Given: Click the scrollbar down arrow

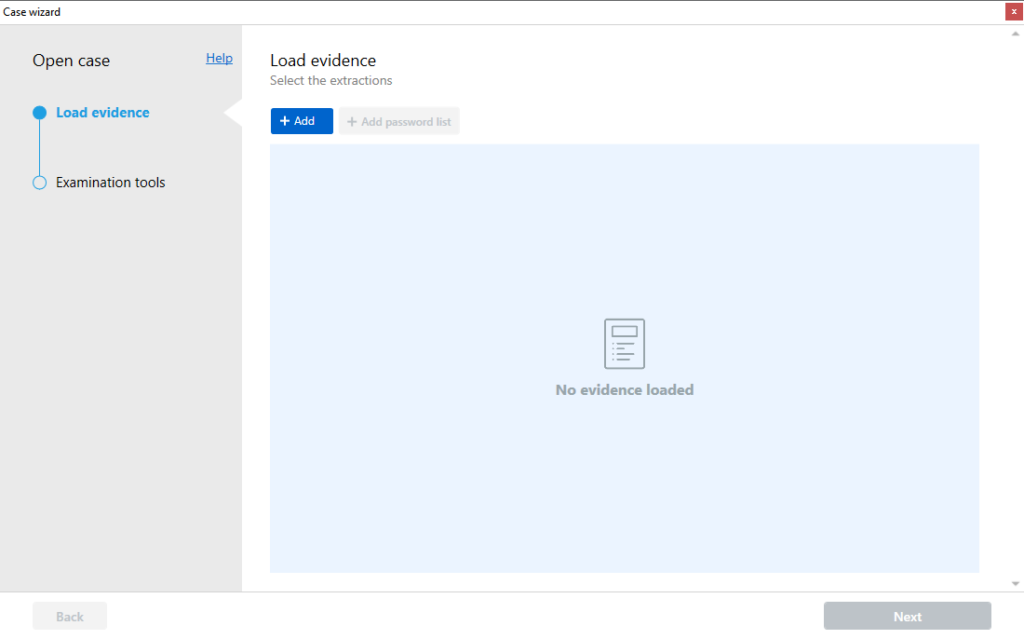Looking at the screenshot, I should pos(1016,583).
